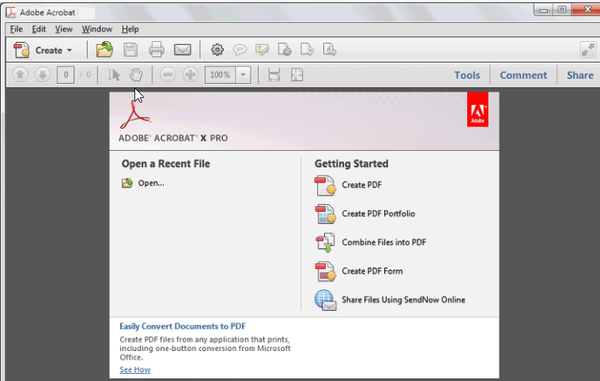
Task: Select the sticky note comment icon
Action: tap(240, 50)
